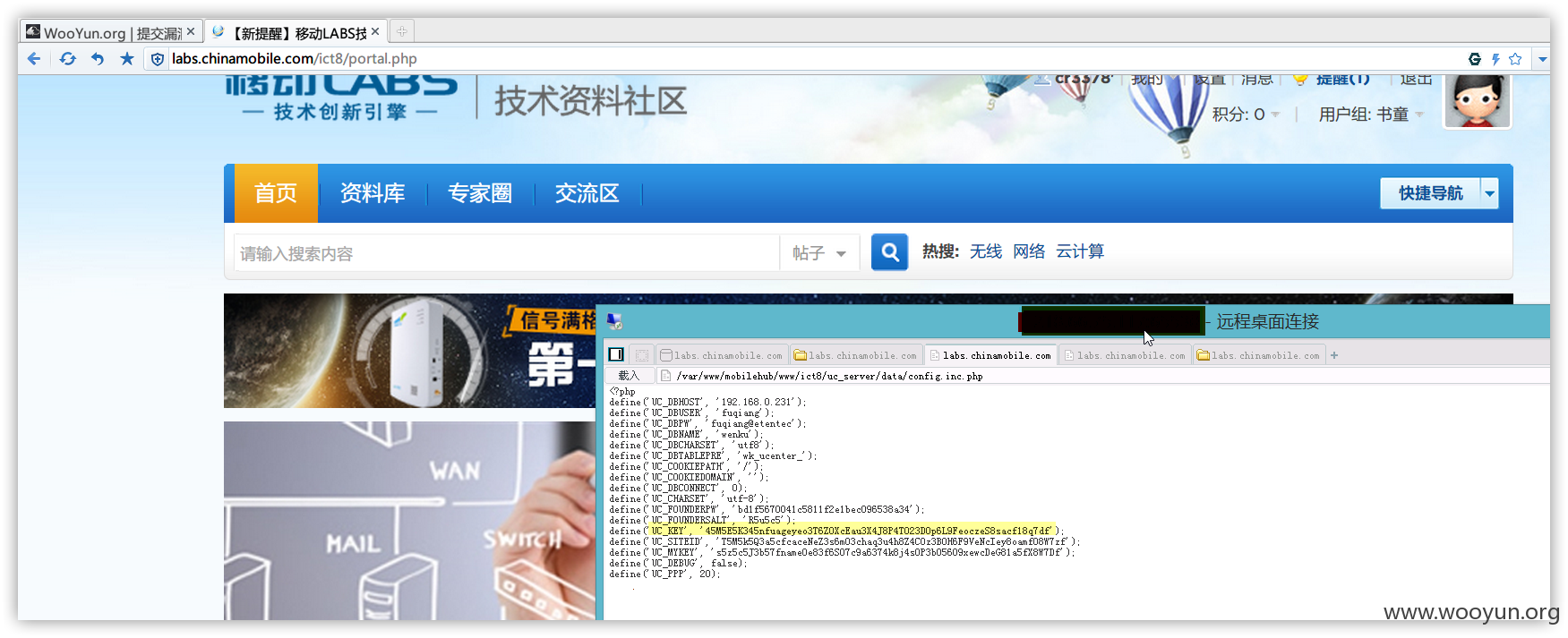Click the file icon beside the config path

(665, 376)
